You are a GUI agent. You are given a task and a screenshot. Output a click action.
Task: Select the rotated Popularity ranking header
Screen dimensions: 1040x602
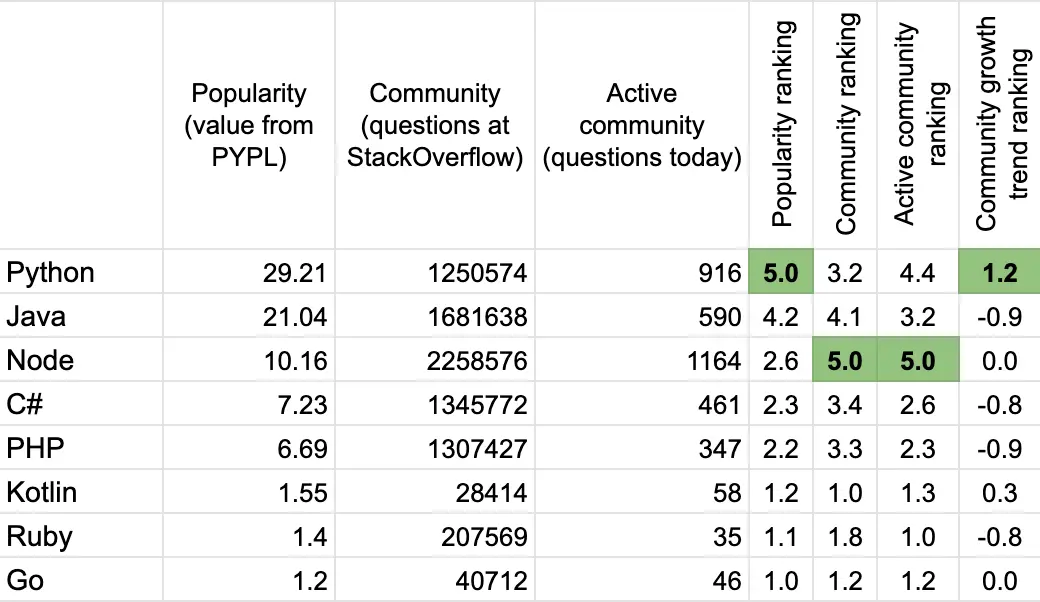coord(781,125)
